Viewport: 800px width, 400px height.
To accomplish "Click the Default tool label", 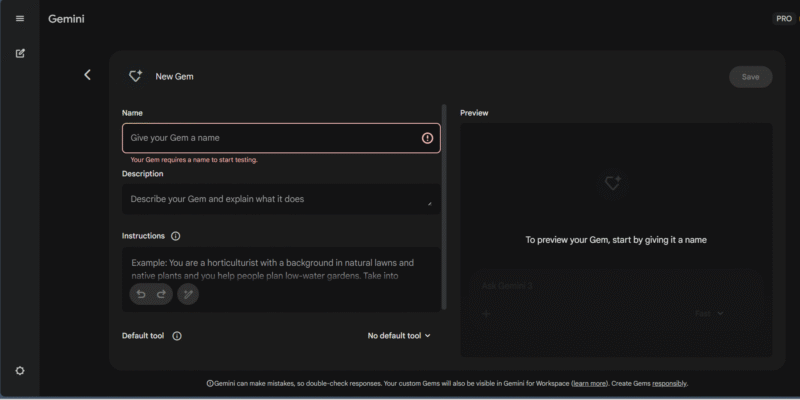I will click(x=143, y=336).
